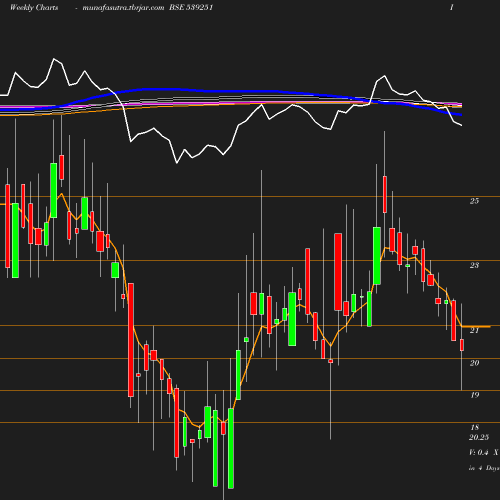Image resolution: width=500 pixels, height=500 pixels.
Task: Click the 'BSE 539251' symbol label
Action: (191, 8)
